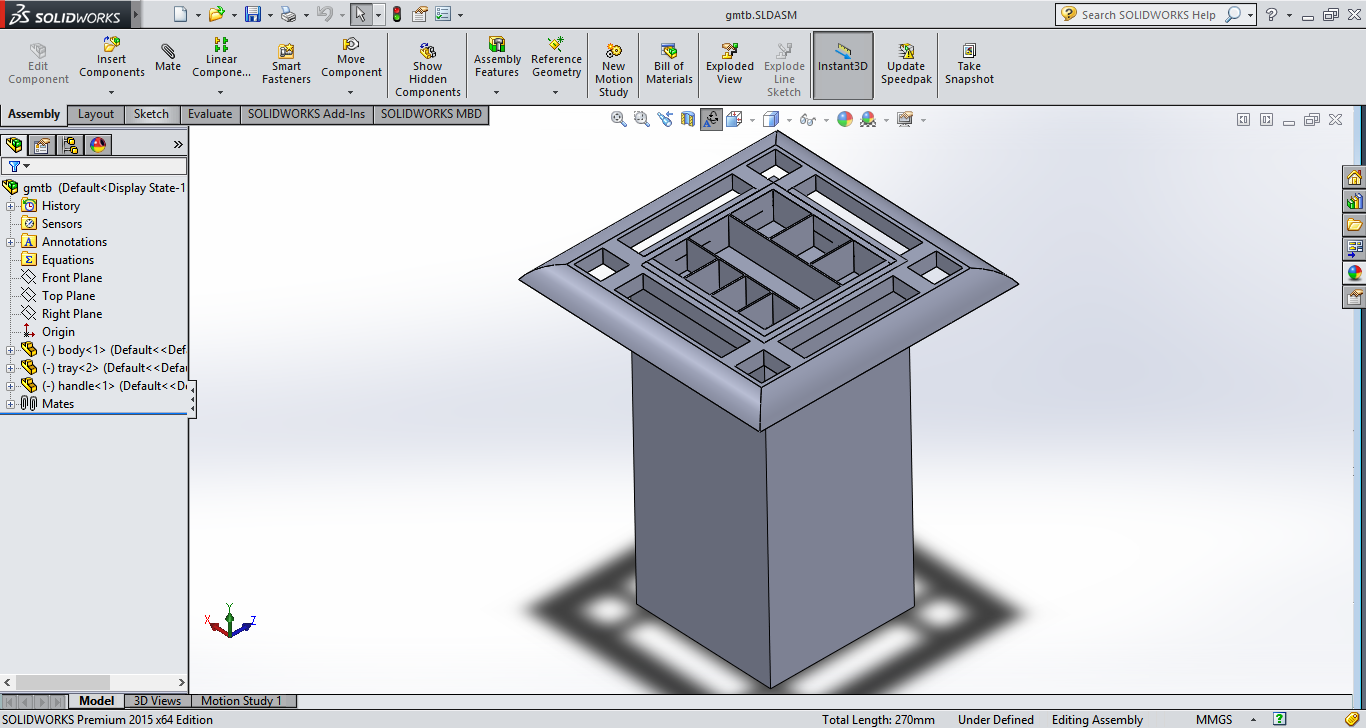Screen dimensions: 1366x728
Task: Start a New Motion Study
Action: pyautogui.click(x=614, y=70)
